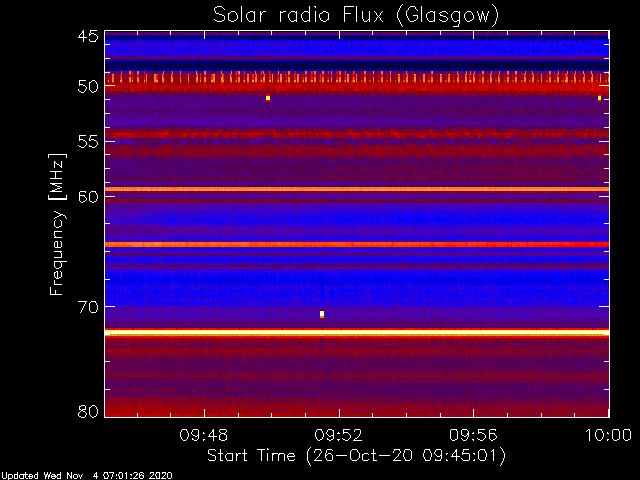
Task: Click the 70 frequency tick label
Action: coord(88,307)
